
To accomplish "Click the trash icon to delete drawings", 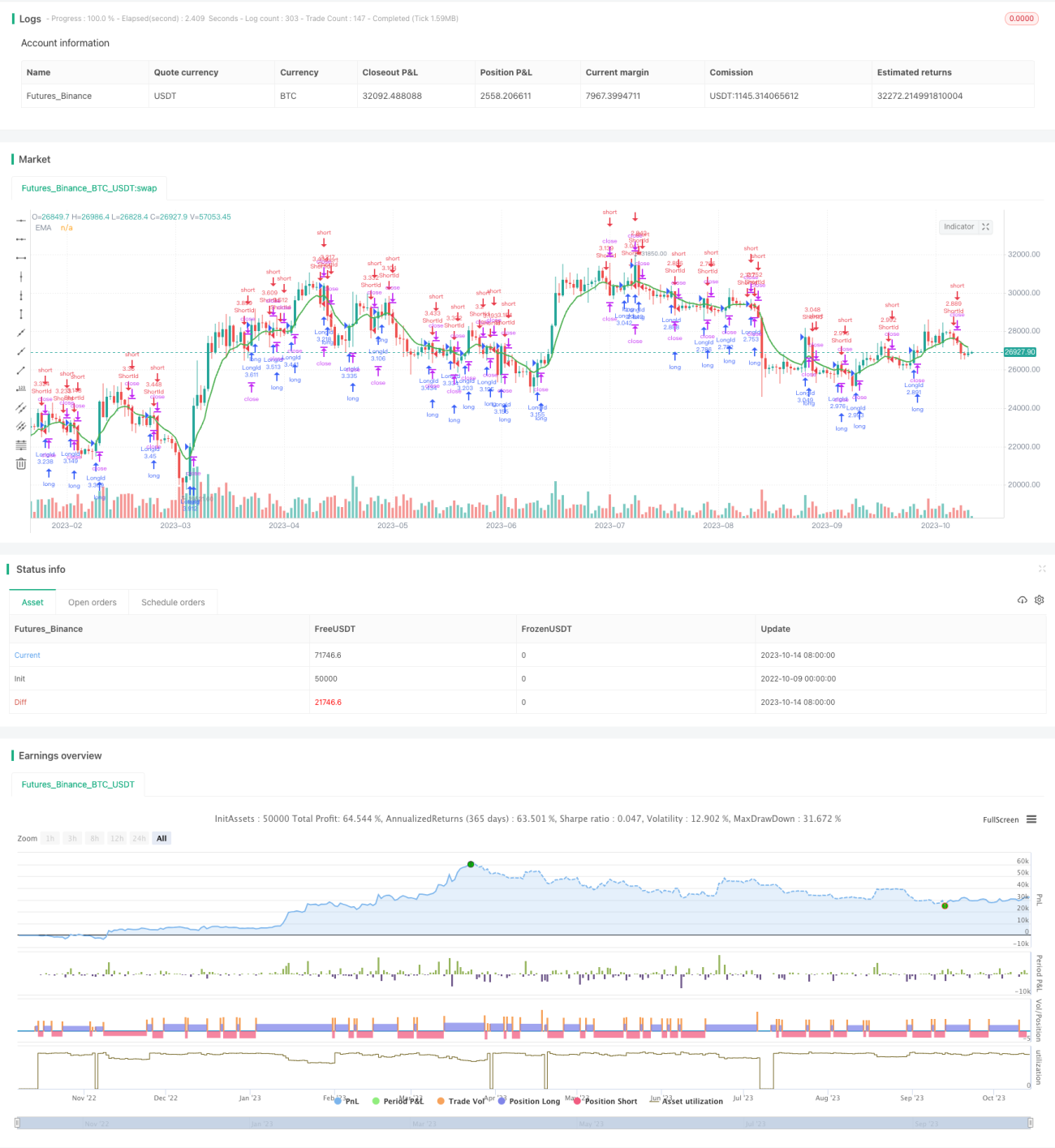I will point(21,463).
